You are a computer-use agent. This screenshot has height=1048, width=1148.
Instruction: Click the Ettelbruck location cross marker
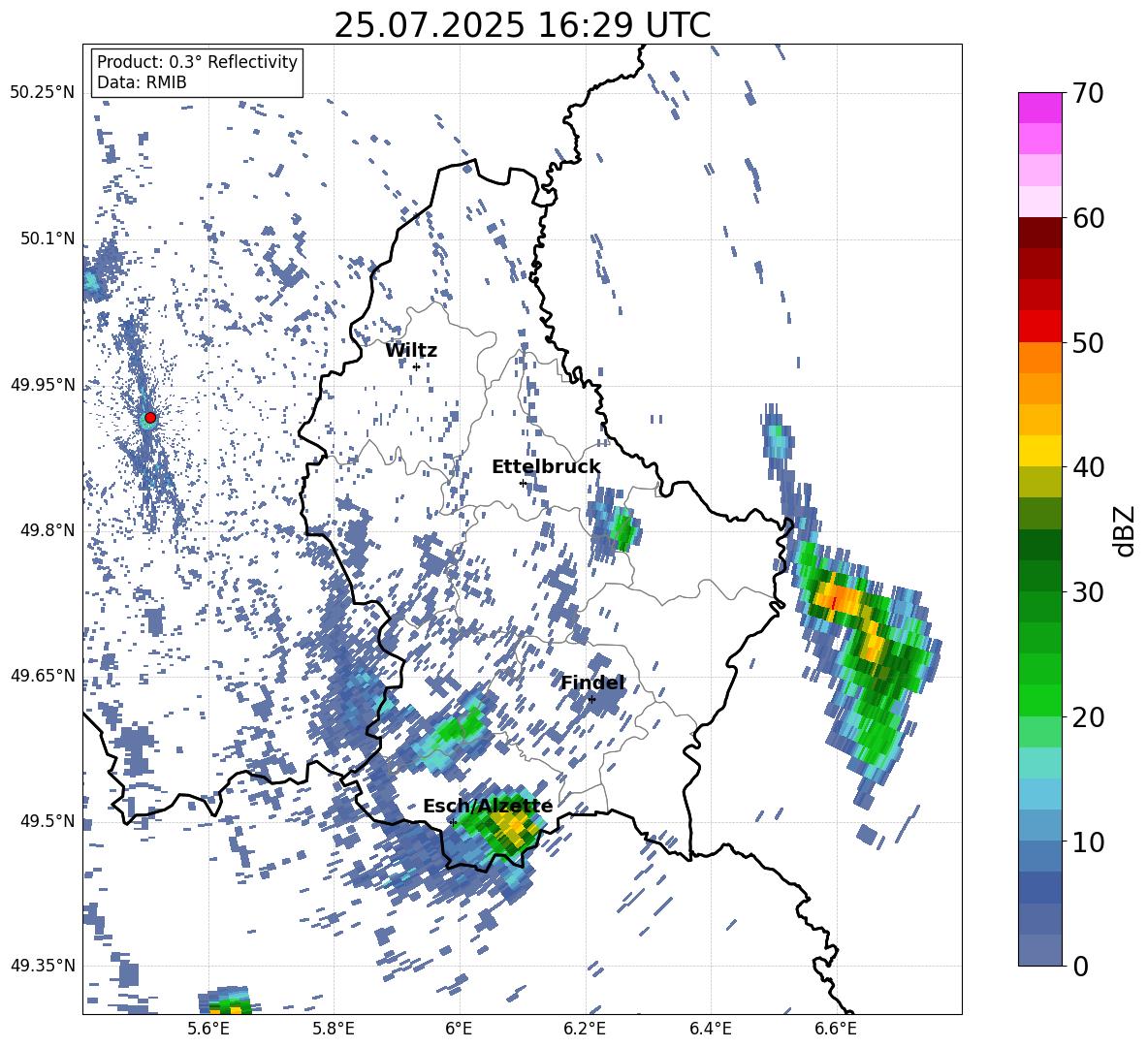(x=523, y=483)
